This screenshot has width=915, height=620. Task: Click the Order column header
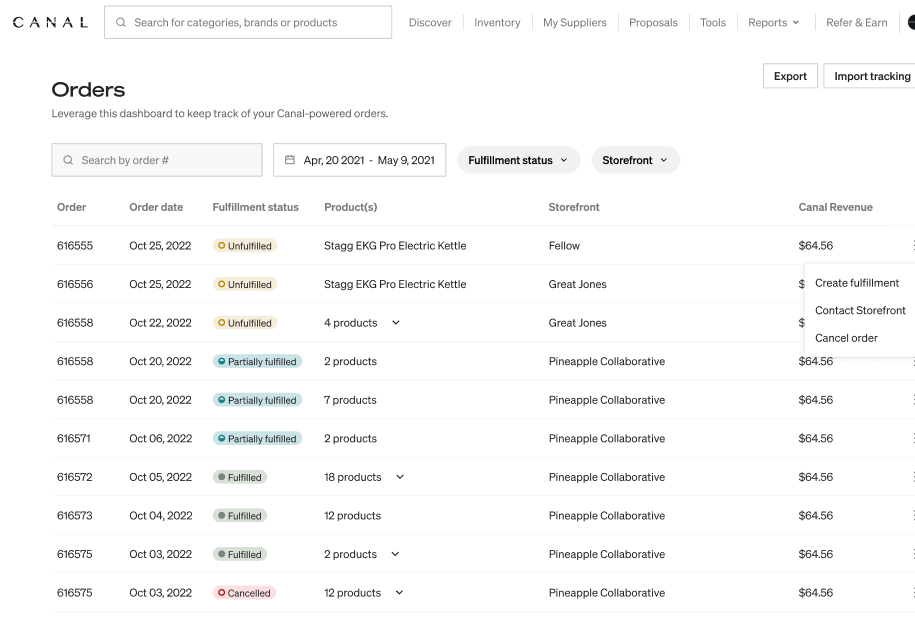[x=71, y=207]
